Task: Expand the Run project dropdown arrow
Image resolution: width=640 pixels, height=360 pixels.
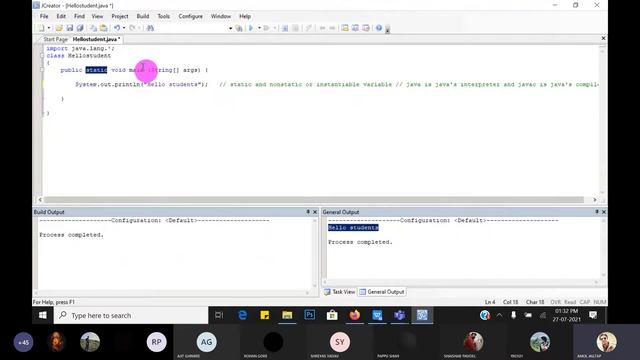Action: [x=259, y=28]
